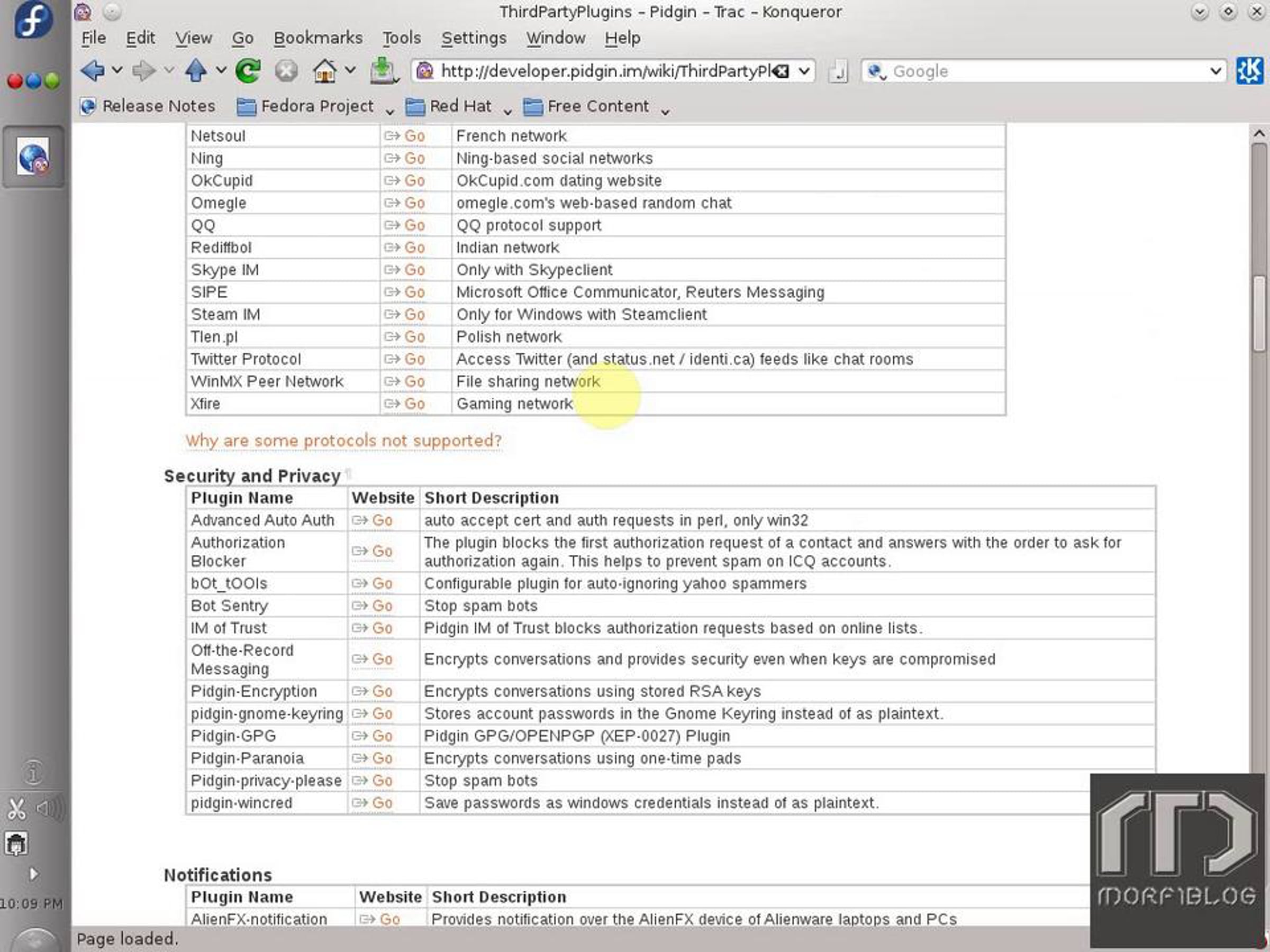The width and height of the screenshot is (1270, 952).
Task: Click Go link for Off-the-Record Messaging
Action: coord(381,660)
